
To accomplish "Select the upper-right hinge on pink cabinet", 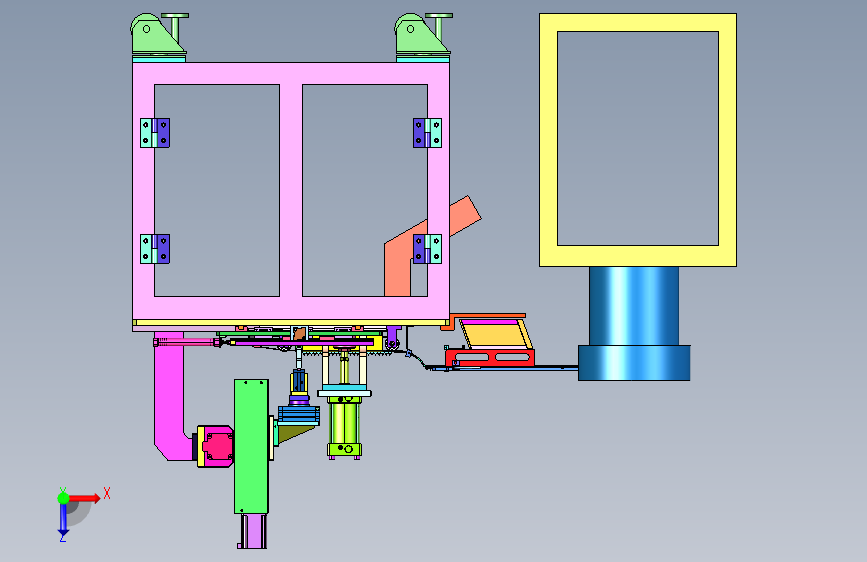I will [427, 133].
